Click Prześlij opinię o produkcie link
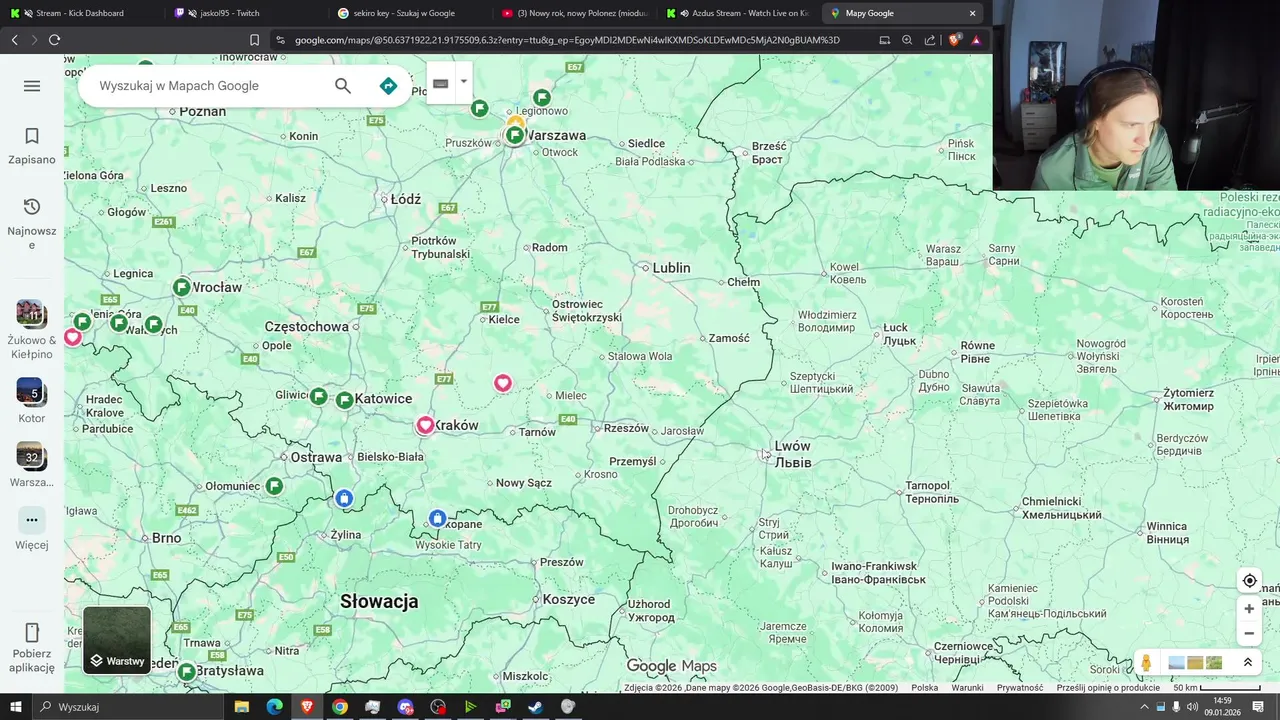 tap(1108, 688)
